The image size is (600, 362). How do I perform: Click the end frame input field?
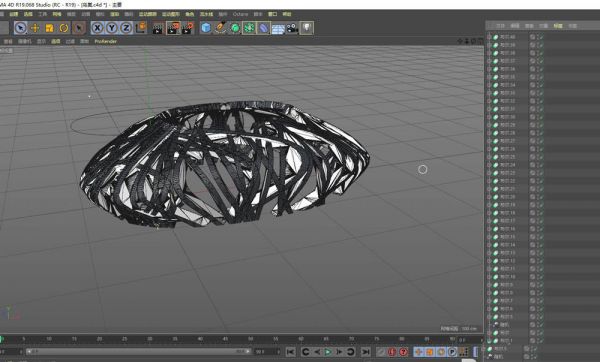(266, 351)
